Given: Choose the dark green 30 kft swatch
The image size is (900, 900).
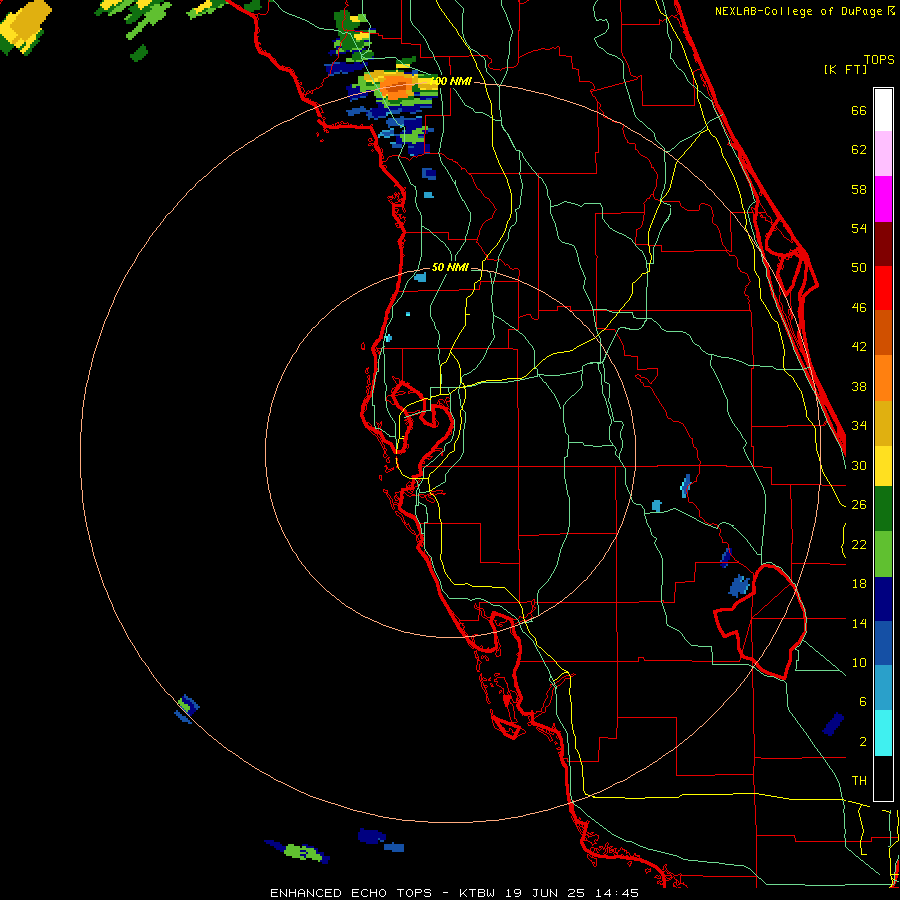Looking at the screenshot, I should click(x=883, y=509).
